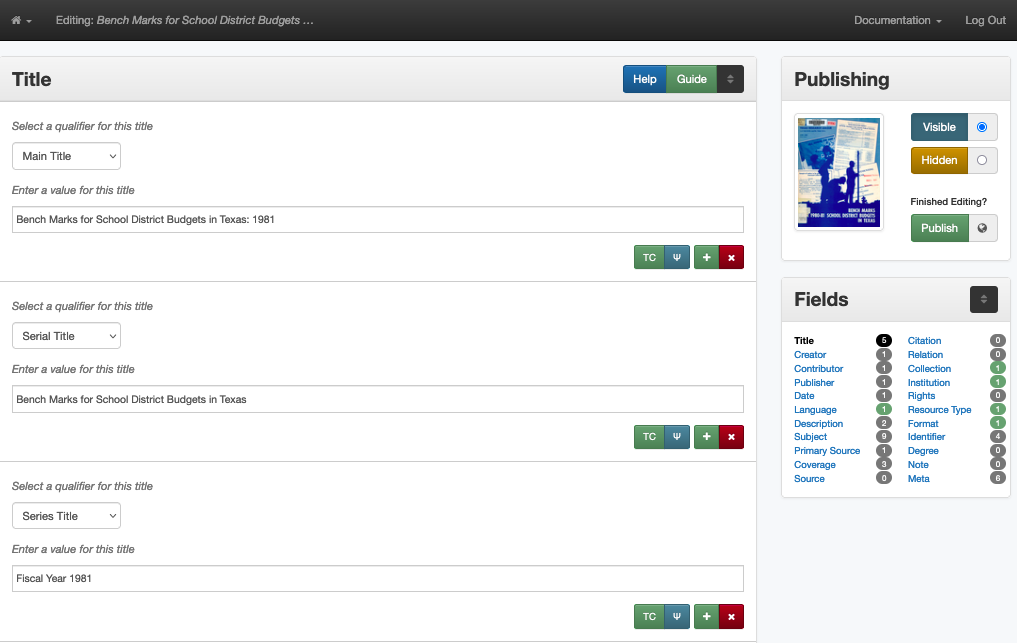Screen dimensions: 1017x643
Task: Open the Main Title qualifier dropdown
Action: [66, 156]
